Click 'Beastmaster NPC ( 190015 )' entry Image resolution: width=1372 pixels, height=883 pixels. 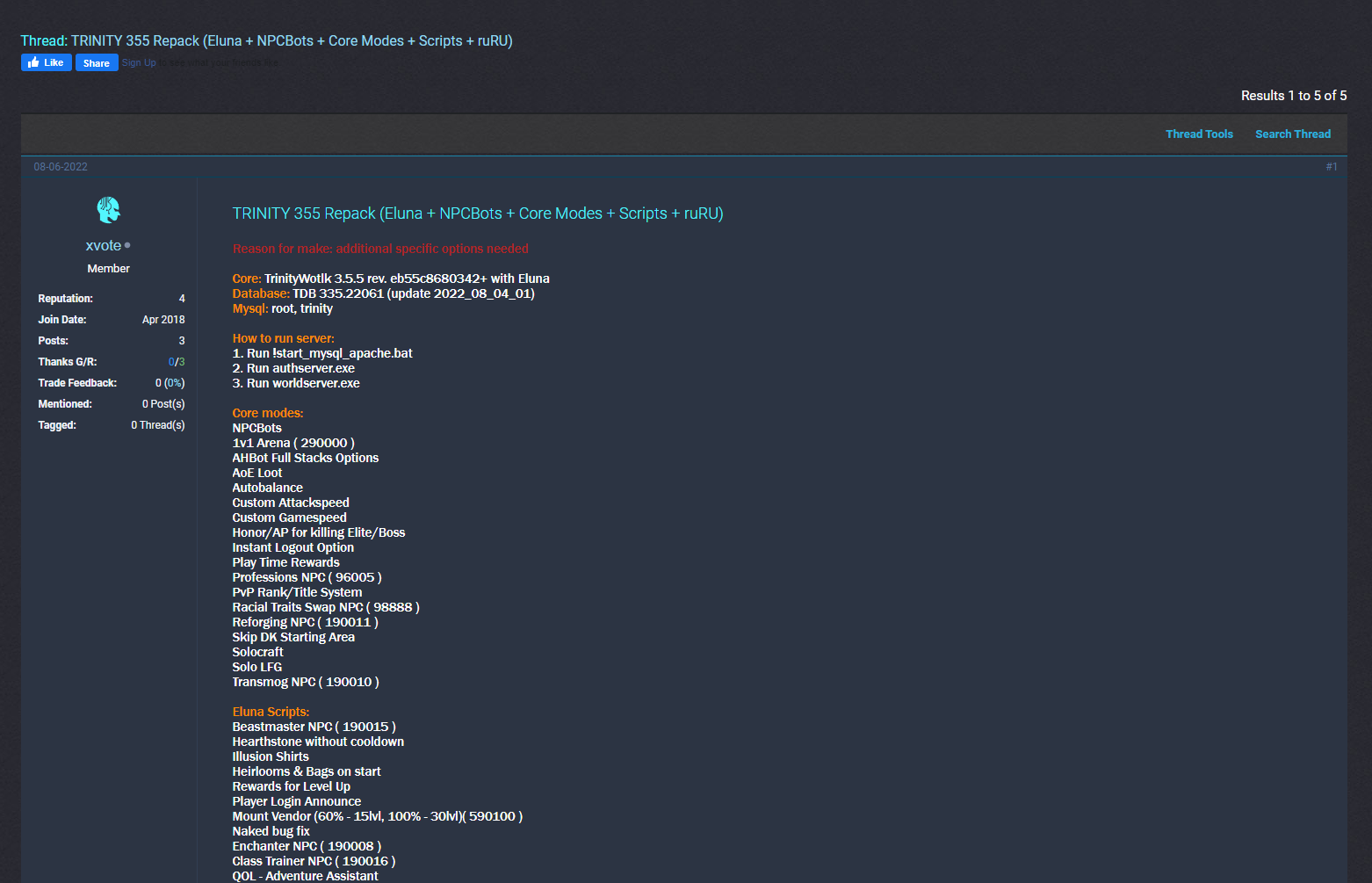click(314, 727)
